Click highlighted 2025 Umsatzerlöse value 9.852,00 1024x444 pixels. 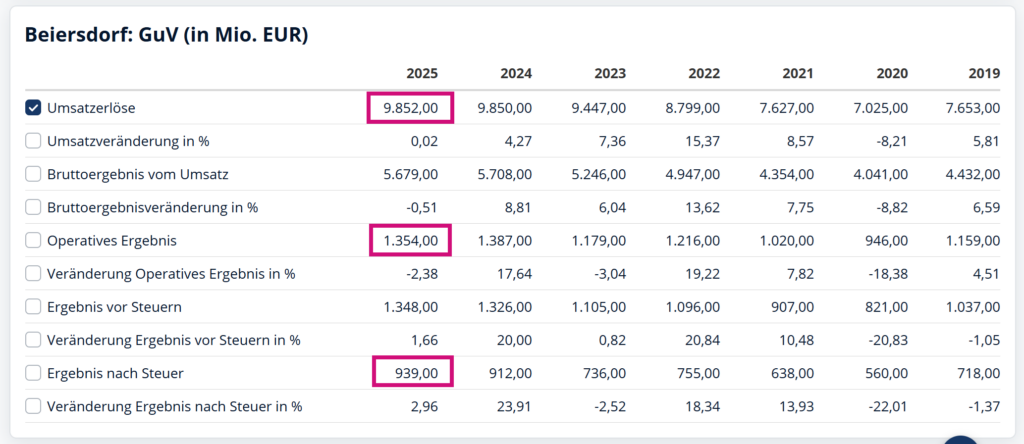[411, 108]
